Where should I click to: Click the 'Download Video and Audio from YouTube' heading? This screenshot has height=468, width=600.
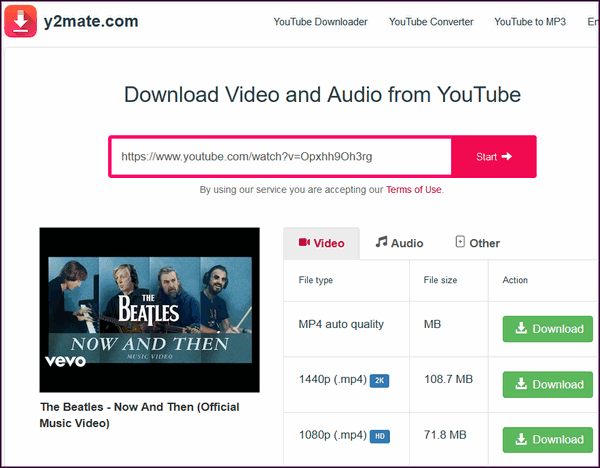click(322, 95)
